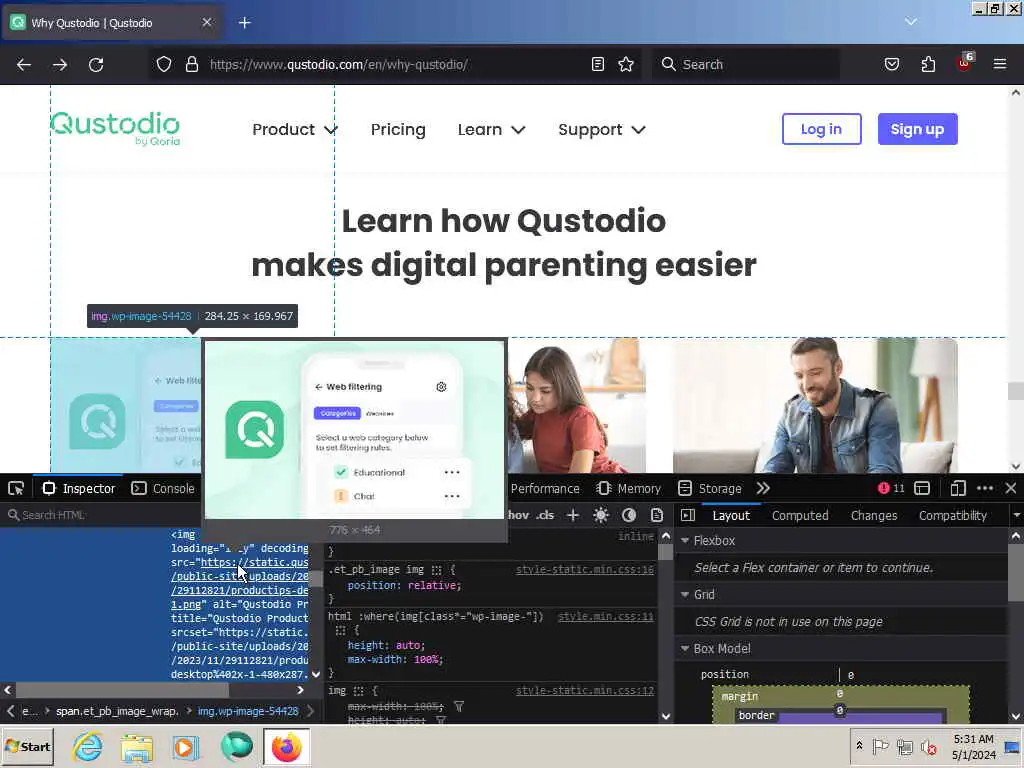1024x768 pixels.
Task: Collapse the sidebar pane toggle
Action: coord(688,515)
